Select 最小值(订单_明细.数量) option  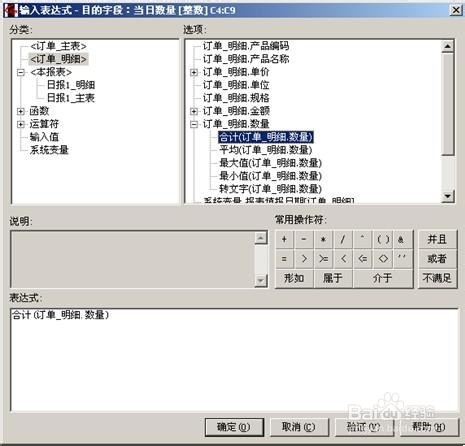(x=270, y=176)
